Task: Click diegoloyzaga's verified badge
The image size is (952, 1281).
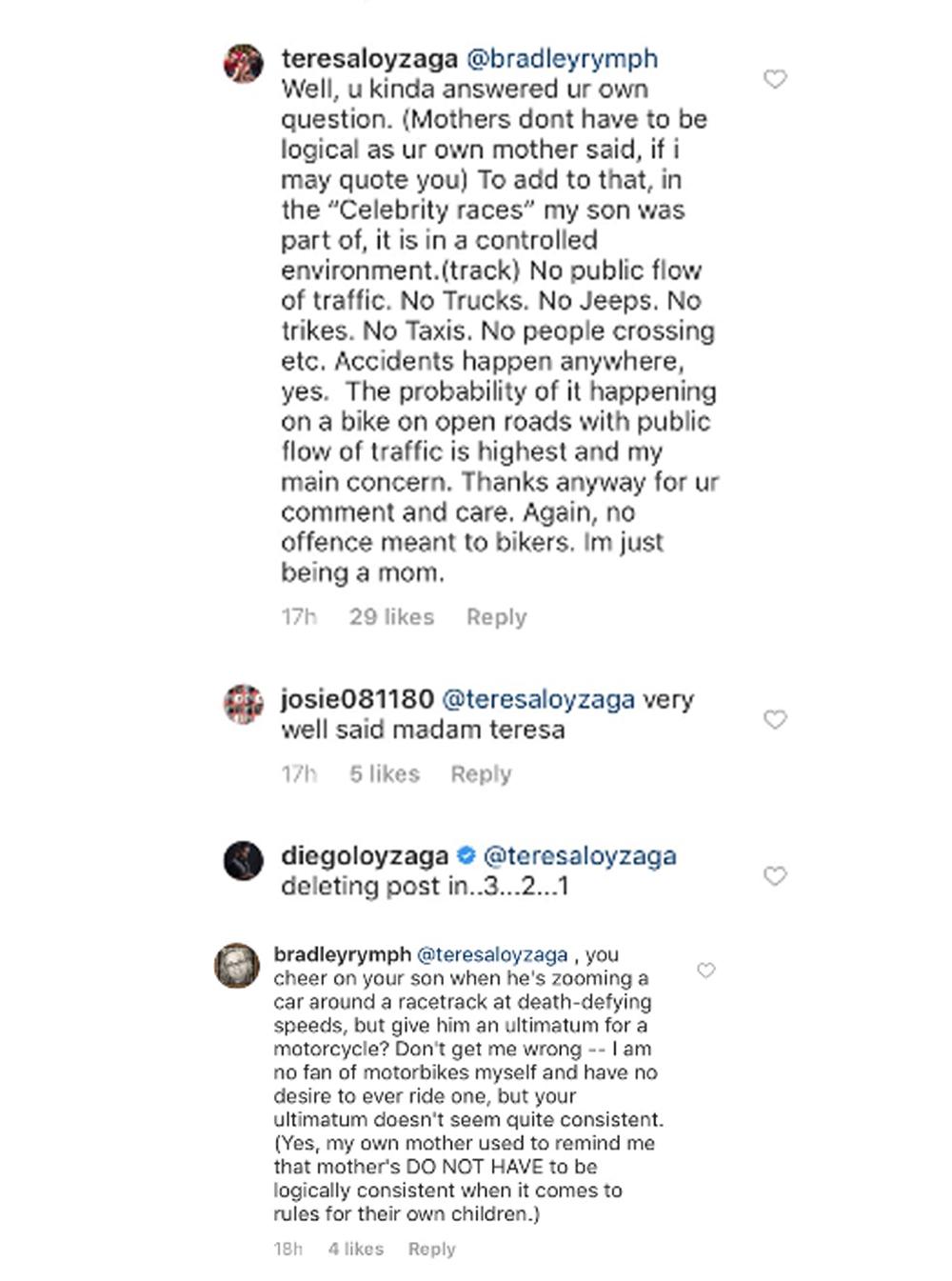Action: pyautogui.click(x=466, y=855)
